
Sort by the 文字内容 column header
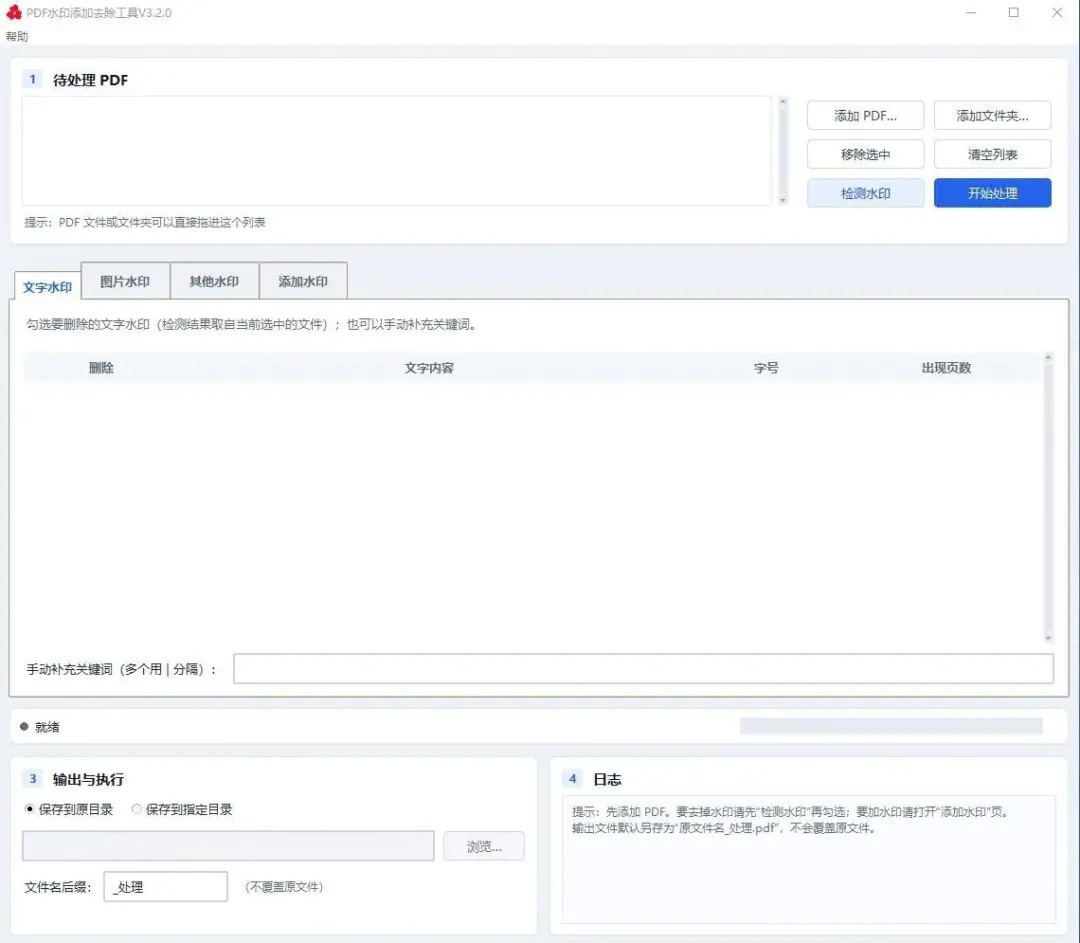coord(429,368)
